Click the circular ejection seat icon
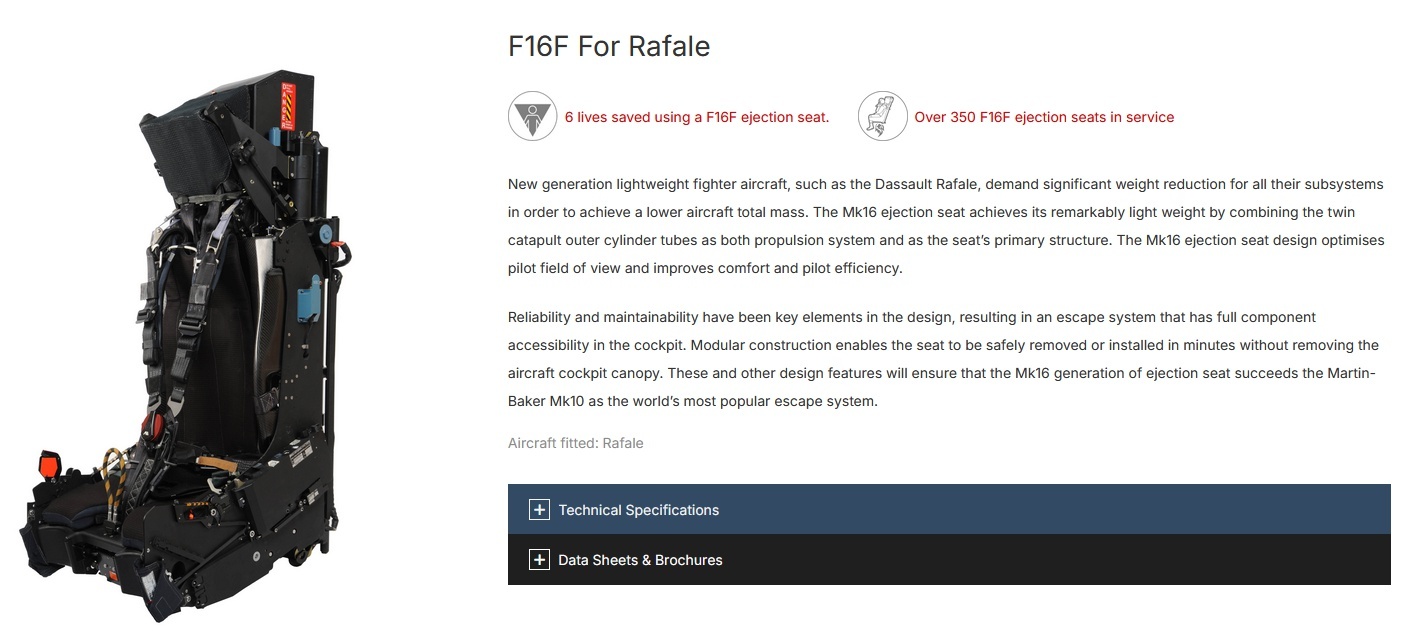 882,117
